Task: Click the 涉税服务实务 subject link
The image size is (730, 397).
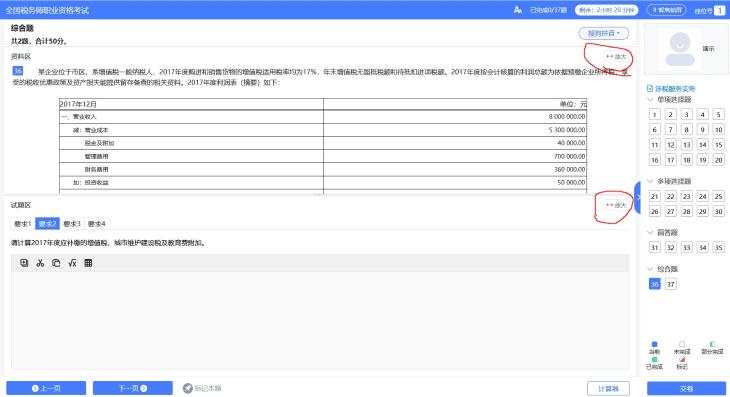Action: coord(671,88)
